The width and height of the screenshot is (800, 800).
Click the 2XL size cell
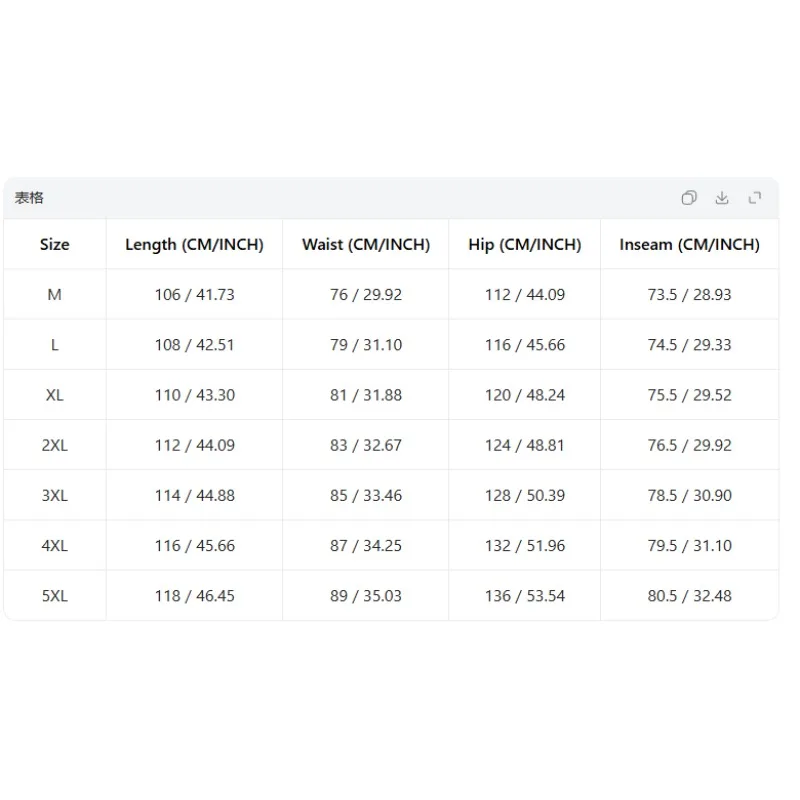coord(55,445)
